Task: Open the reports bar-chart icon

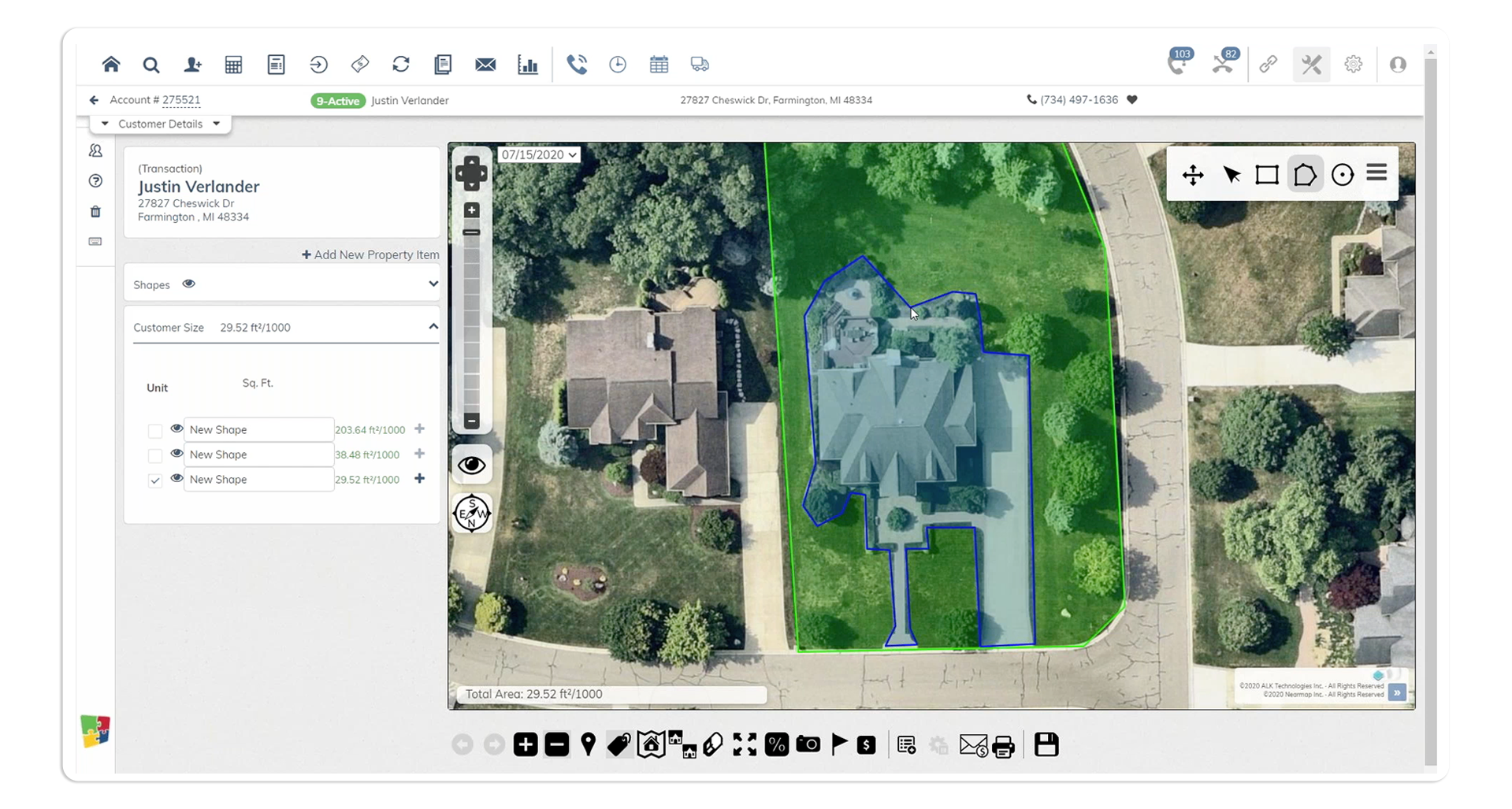Action: [x=528, y=65]
